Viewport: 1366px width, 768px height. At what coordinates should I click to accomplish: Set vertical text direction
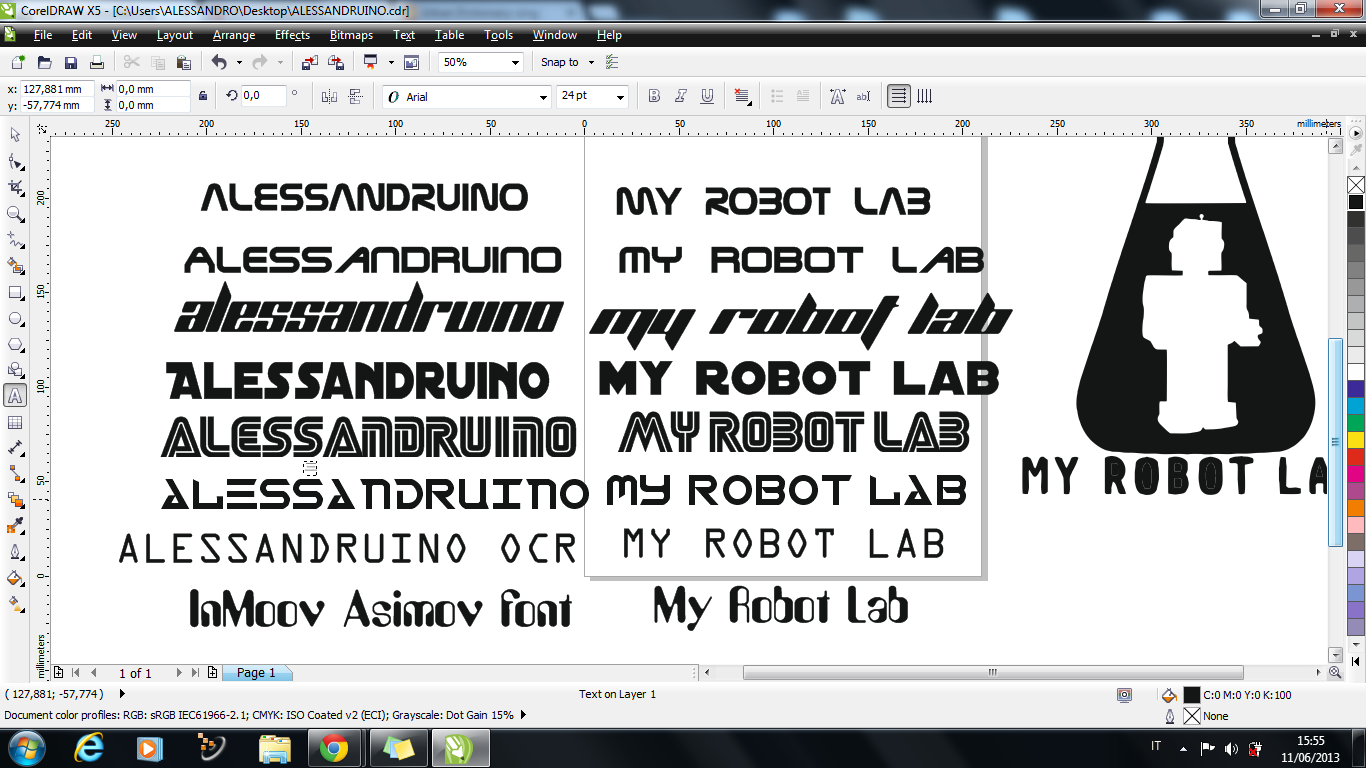[x=925, y=96]
